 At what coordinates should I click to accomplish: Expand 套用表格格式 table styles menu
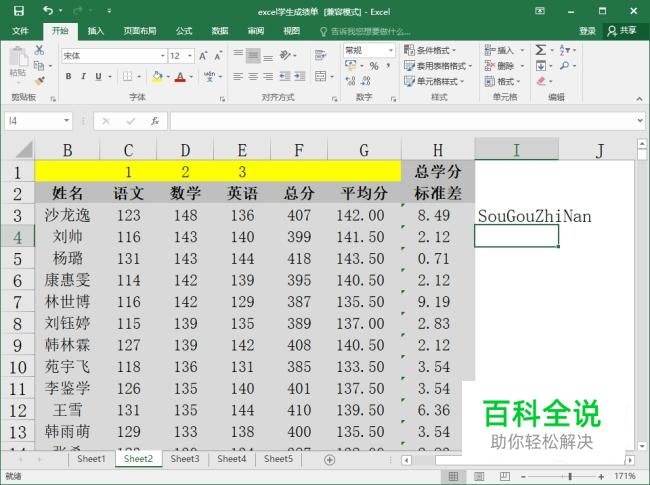pyautogui.click(x=438, y=65)
